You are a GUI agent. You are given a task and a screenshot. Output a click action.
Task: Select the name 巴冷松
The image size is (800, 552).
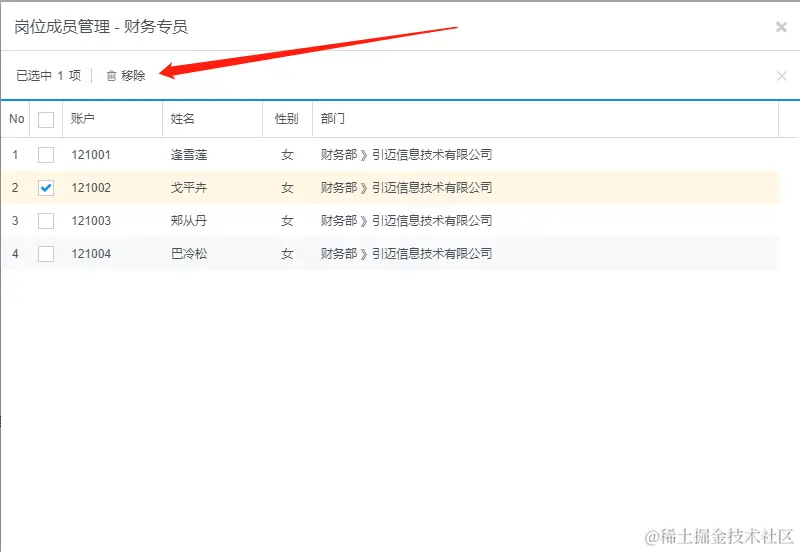(189, 254)
